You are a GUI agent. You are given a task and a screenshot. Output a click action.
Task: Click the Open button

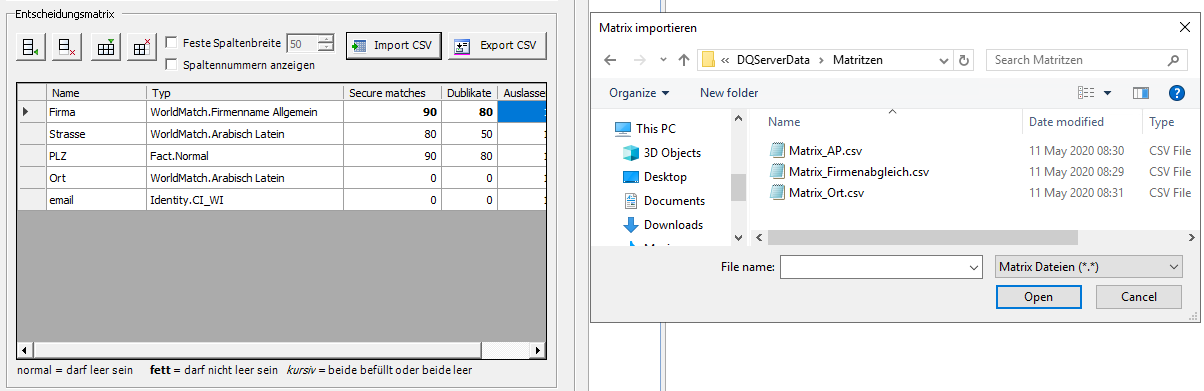[x=1038, y=297]
